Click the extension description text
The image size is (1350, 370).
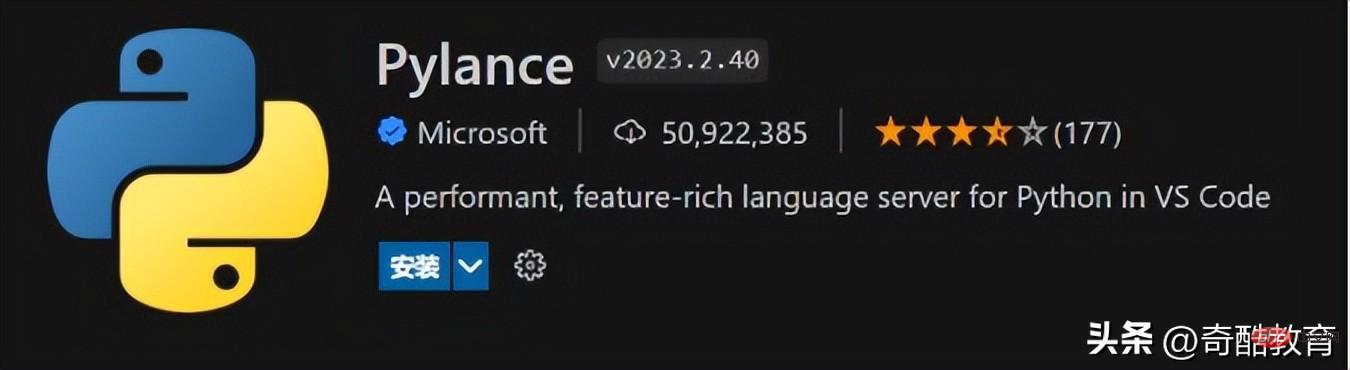823,197
